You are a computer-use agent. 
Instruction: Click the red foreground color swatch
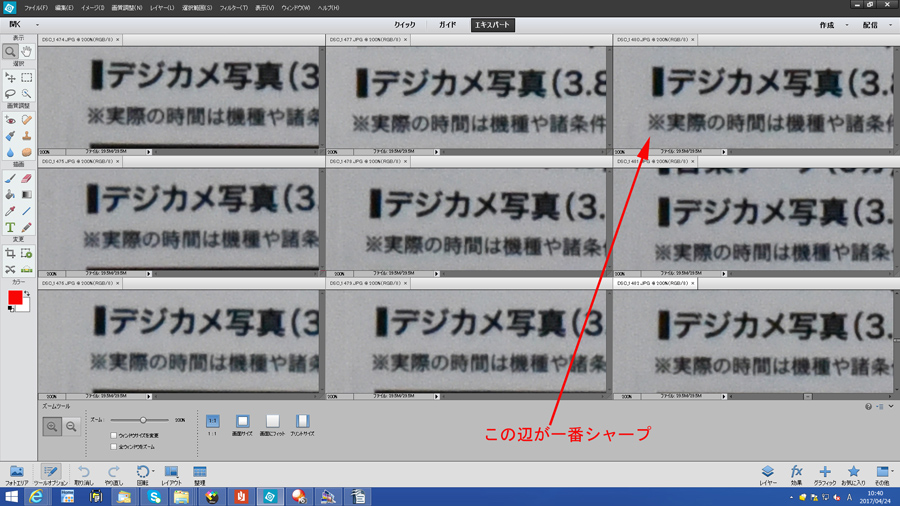pyautogui.click(x=15, y=298)
